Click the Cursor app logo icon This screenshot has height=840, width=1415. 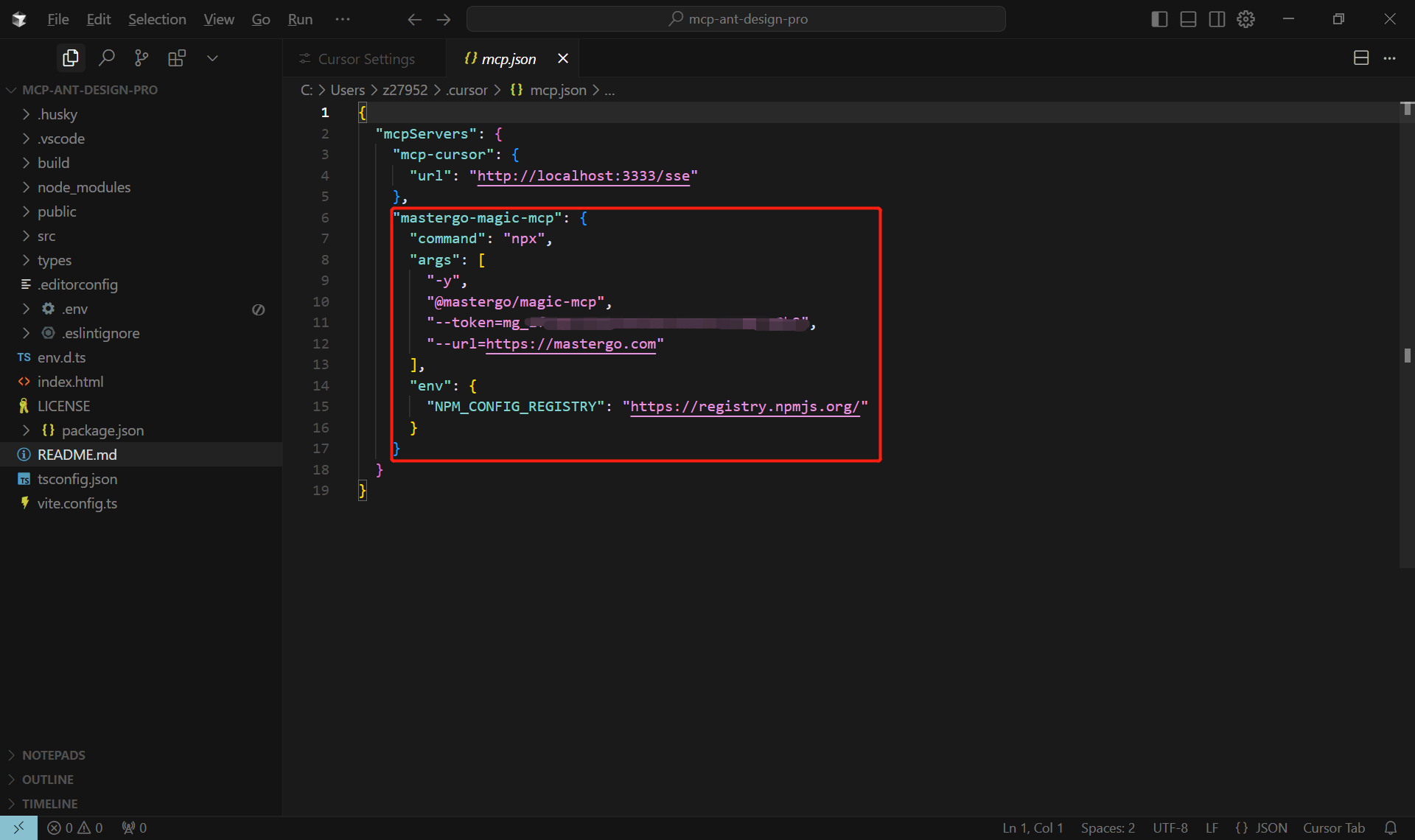19,19
